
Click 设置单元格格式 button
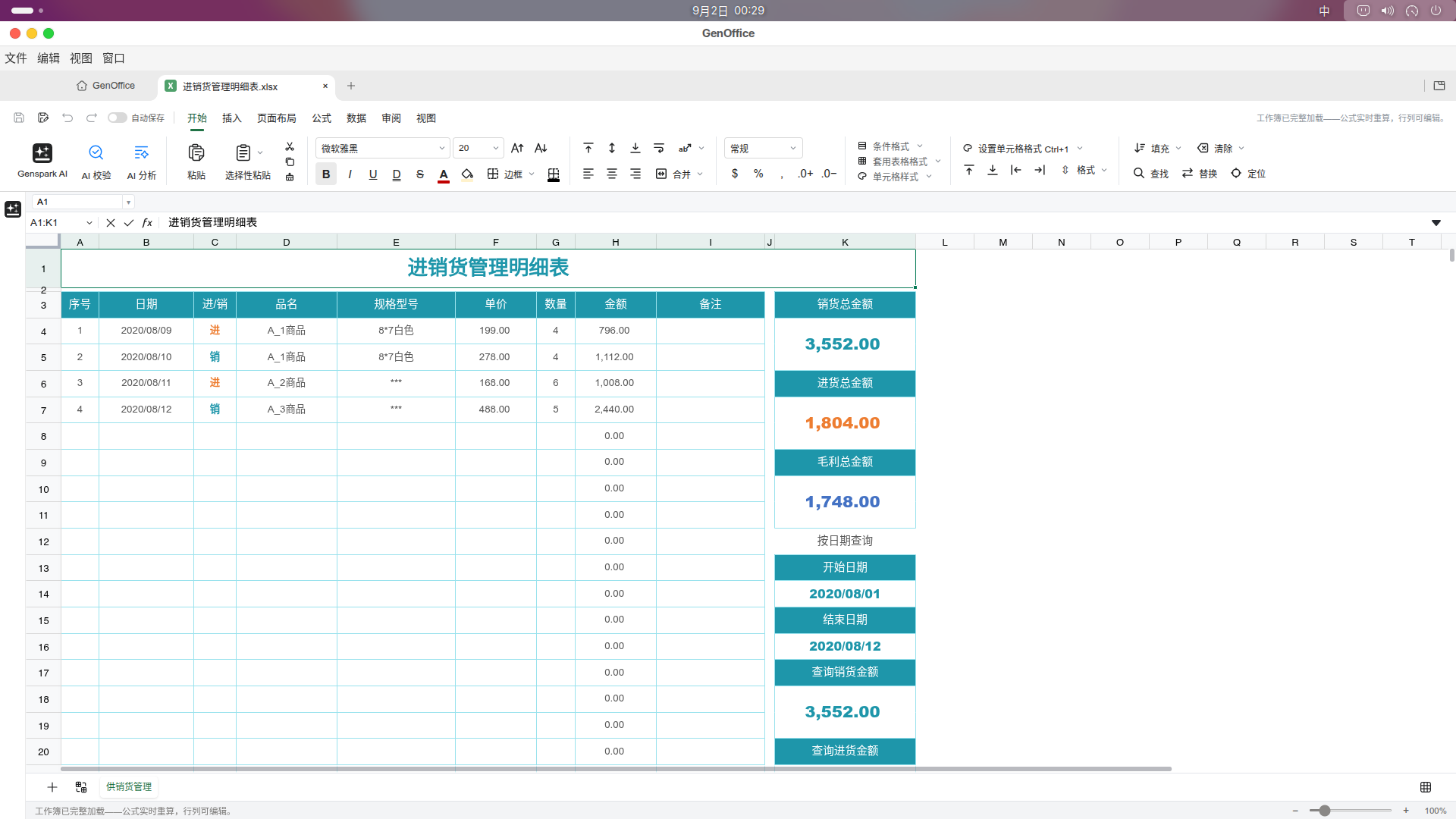coord(1022,149)
